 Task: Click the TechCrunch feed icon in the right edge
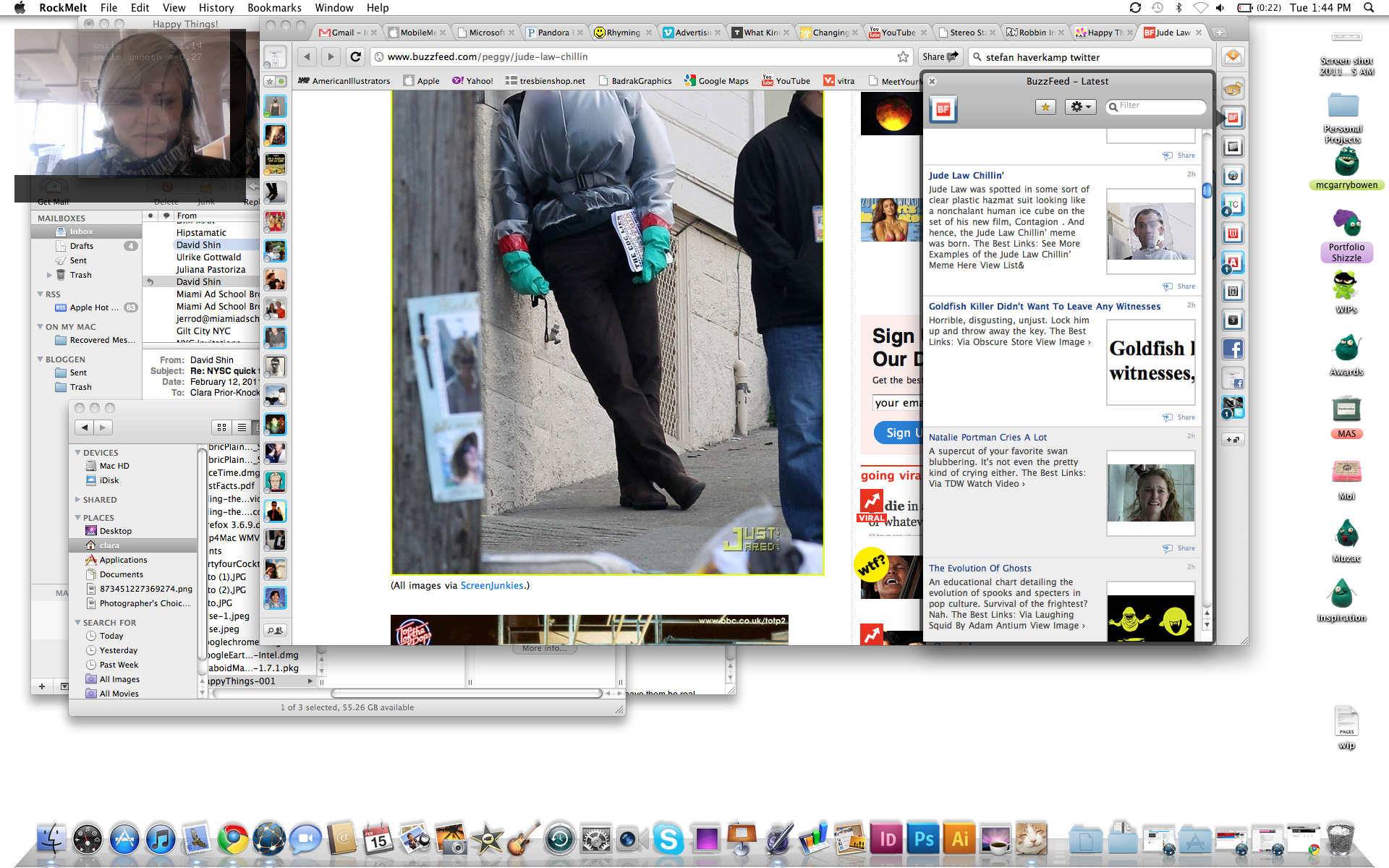point(1233,205)
